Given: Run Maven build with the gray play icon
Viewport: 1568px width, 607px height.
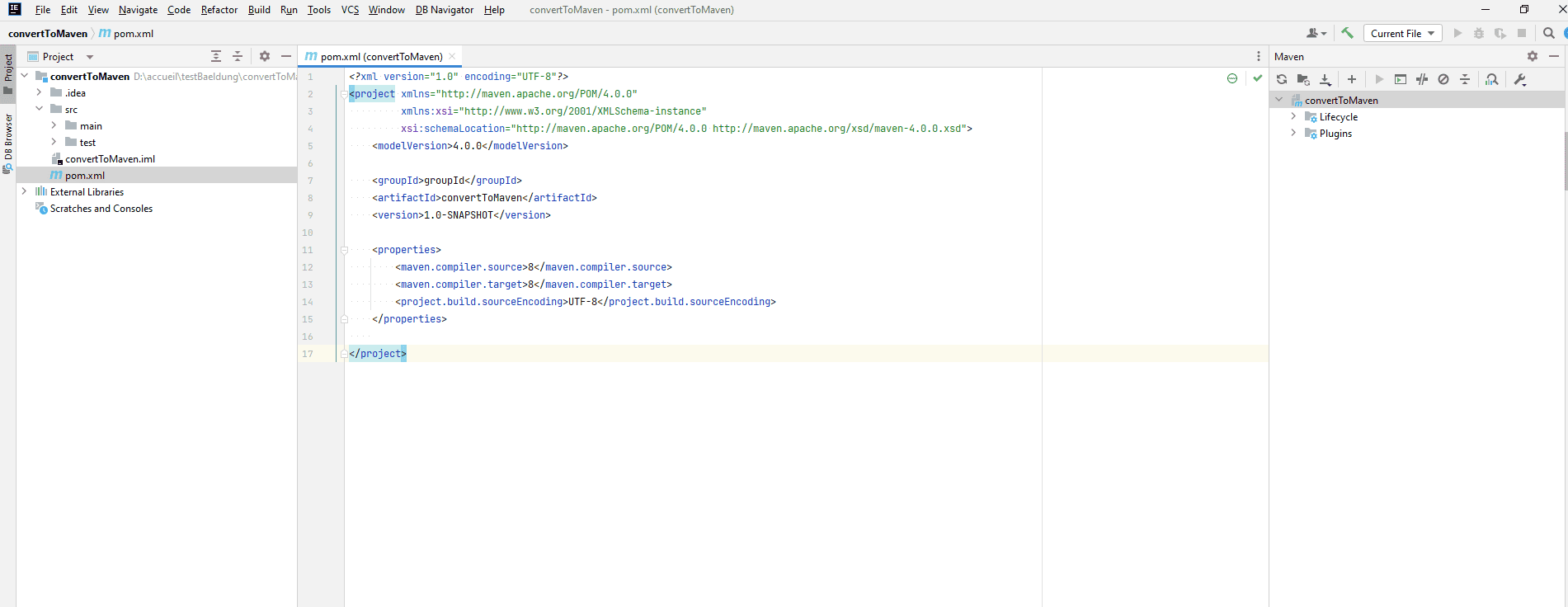Looking at the screenshot, I should tap(1379, 79).
